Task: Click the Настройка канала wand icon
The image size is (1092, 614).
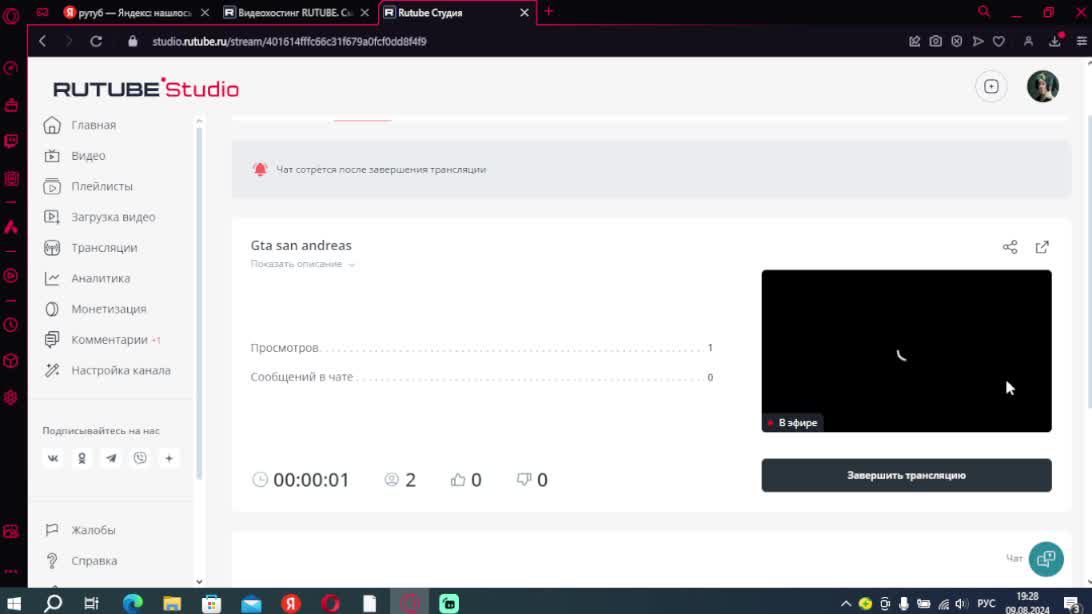Action: 52,370
